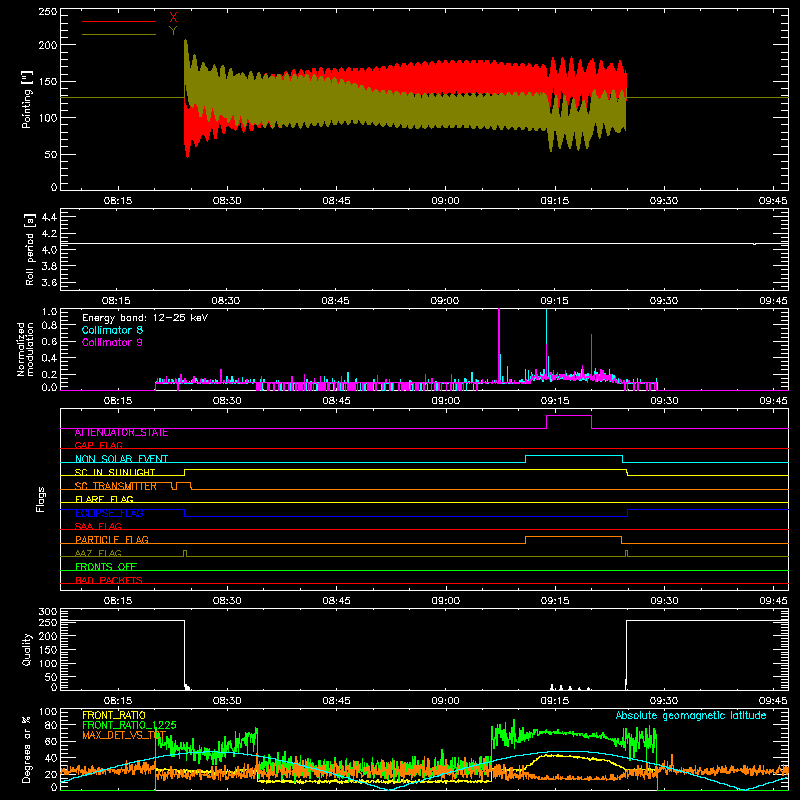Select the Quality axis title
Image resolution: width=800 pixels, height=800 pixels.
coord(27,649)
